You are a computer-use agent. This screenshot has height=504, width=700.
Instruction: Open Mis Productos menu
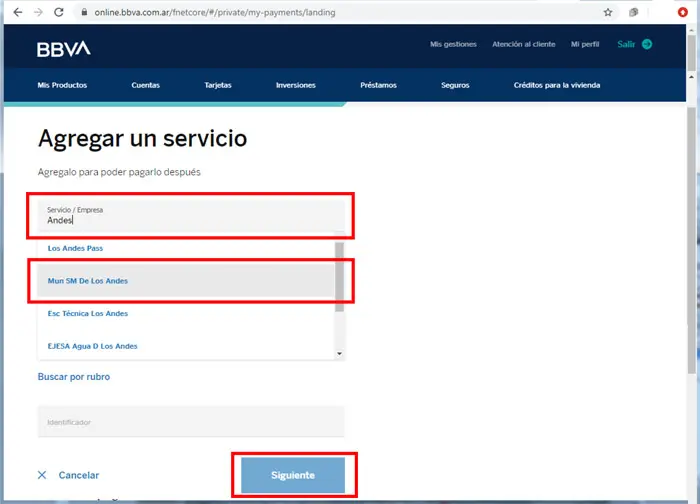point(62,85)
